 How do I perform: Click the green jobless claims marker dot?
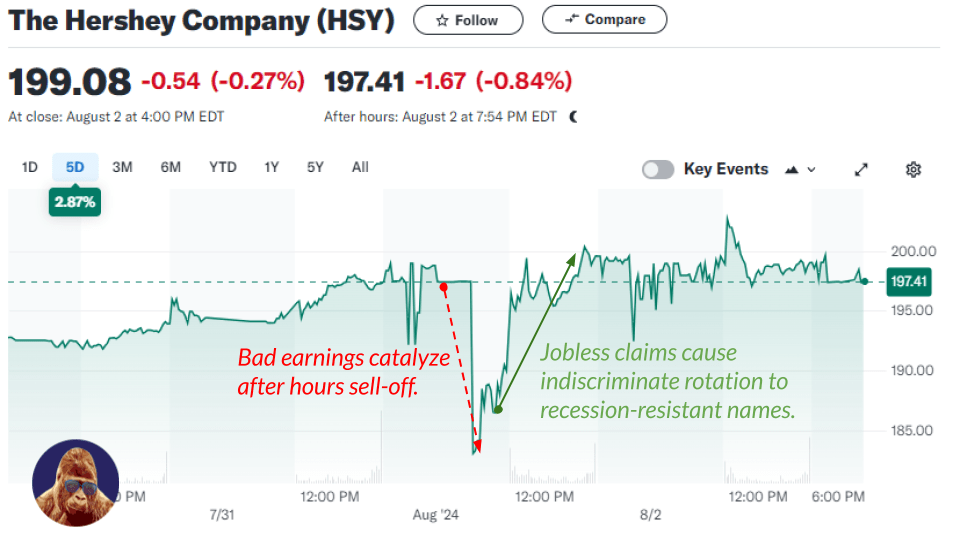[497, 409]
